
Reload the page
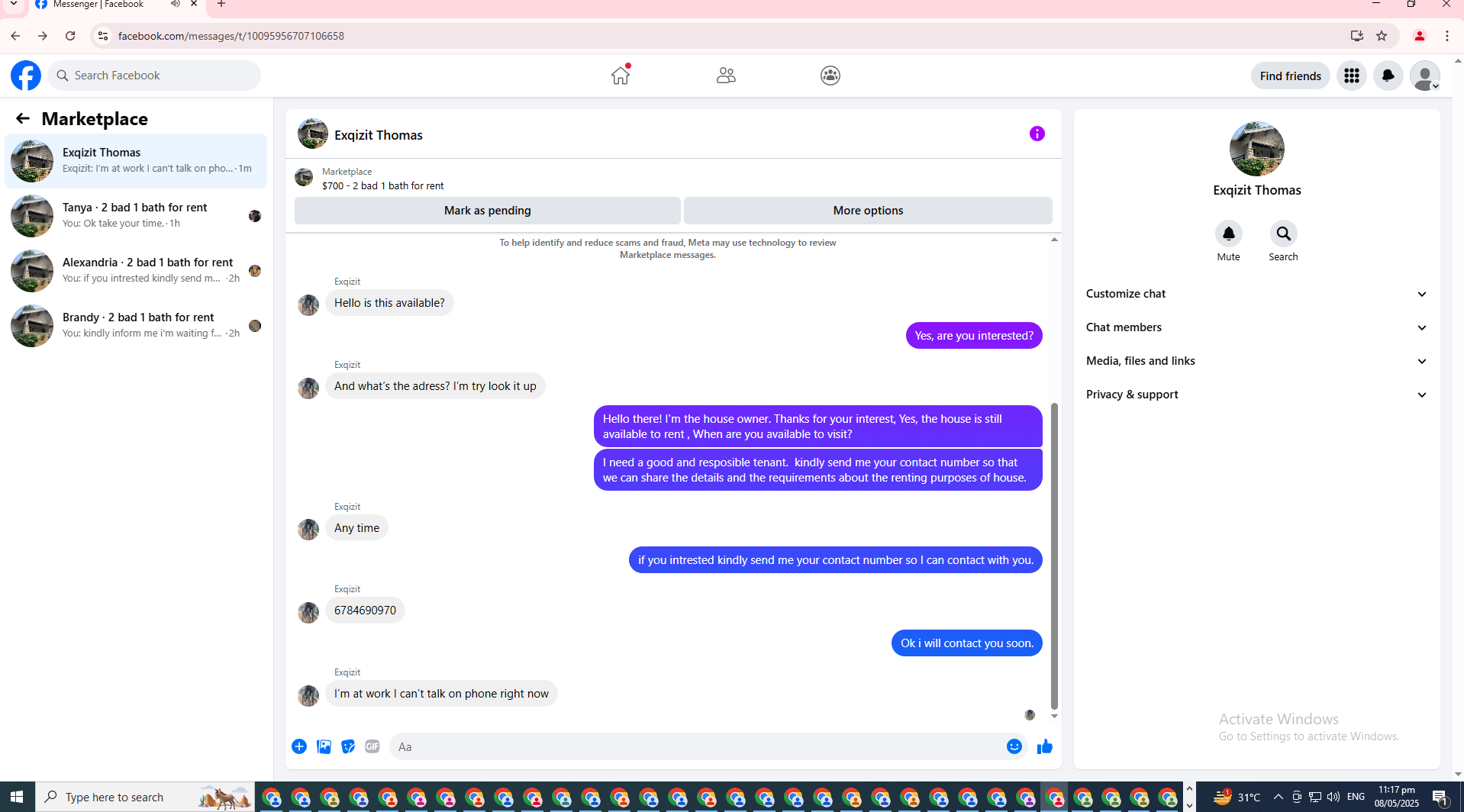point(70,36)
